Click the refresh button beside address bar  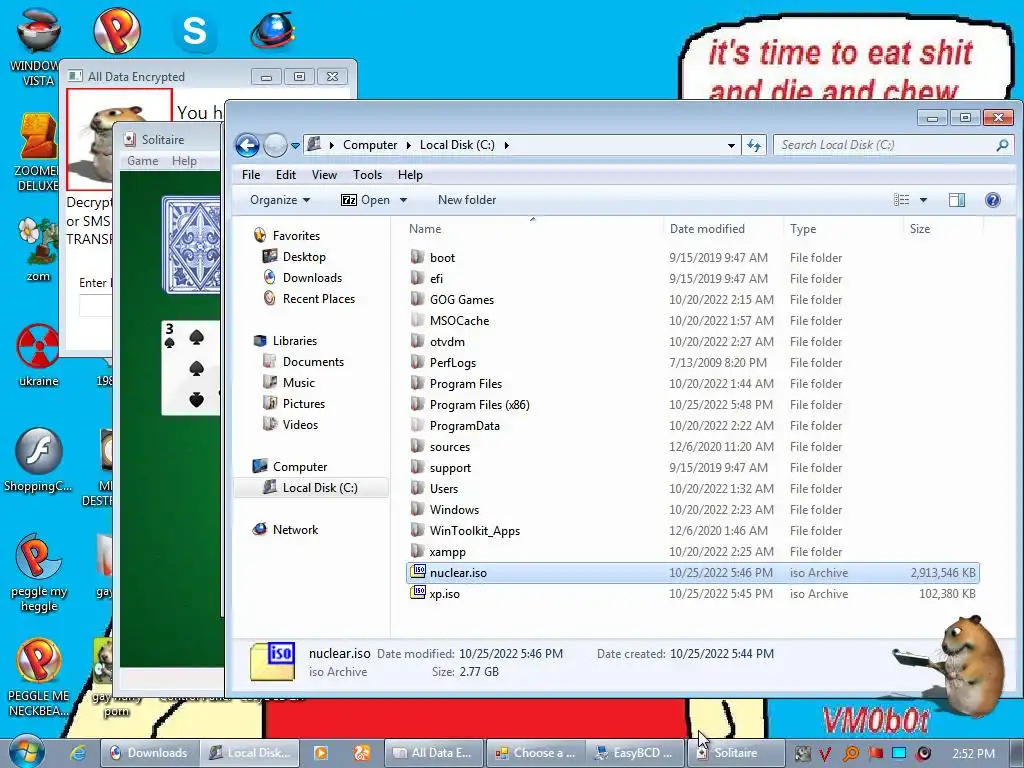point(754,145)
